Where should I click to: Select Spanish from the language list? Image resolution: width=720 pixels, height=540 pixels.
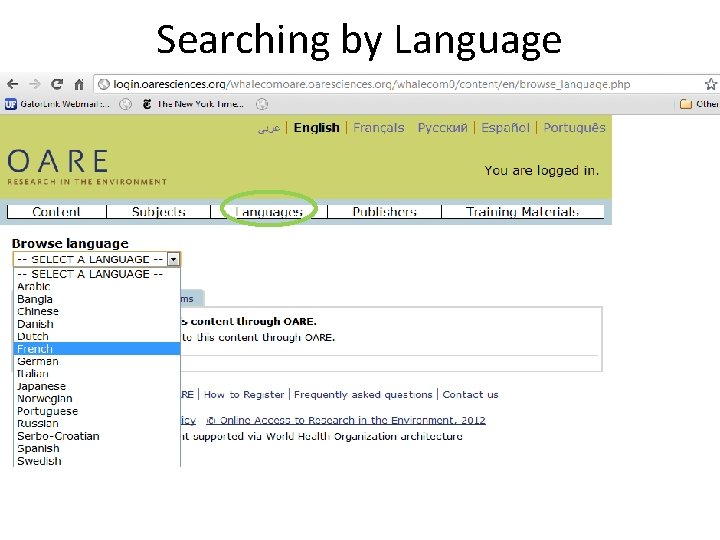(97, 448)
